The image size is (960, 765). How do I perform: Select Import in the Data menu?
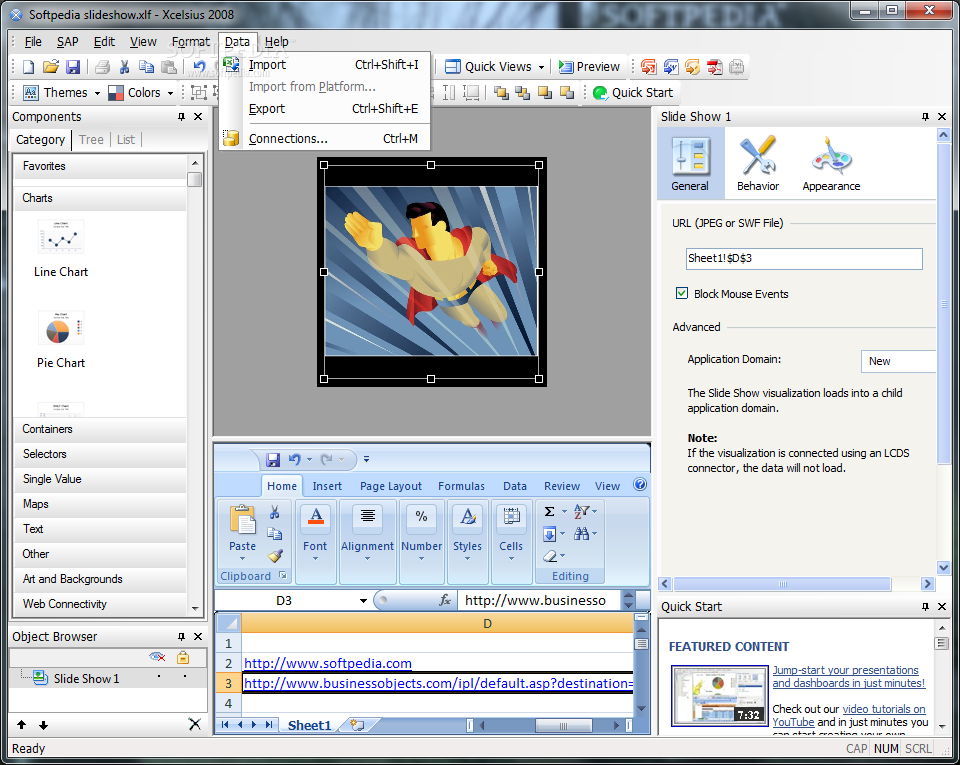pos(324,65)
